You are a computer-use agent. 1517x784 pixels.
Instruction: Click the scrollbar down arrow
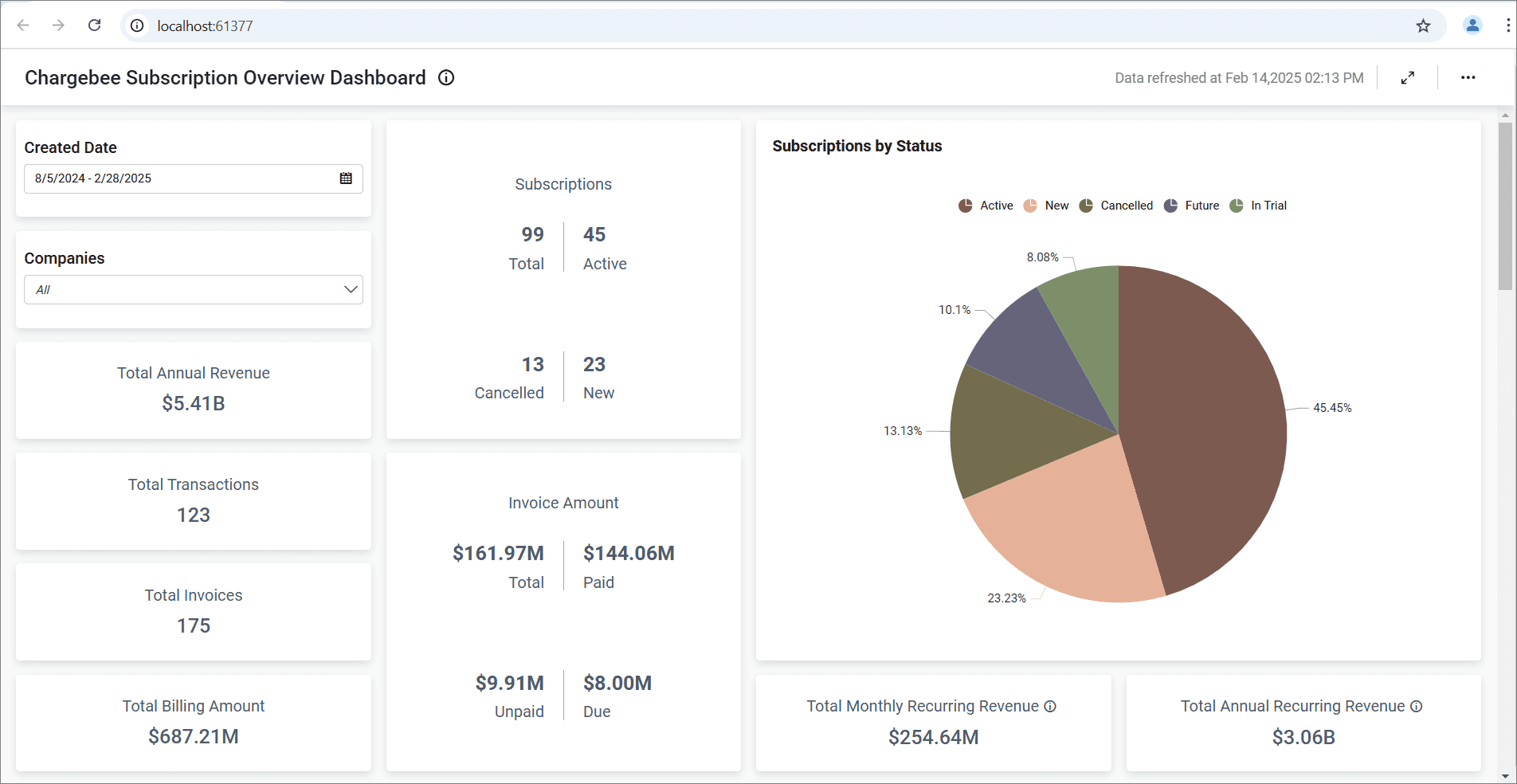[x=1505, y=776]
